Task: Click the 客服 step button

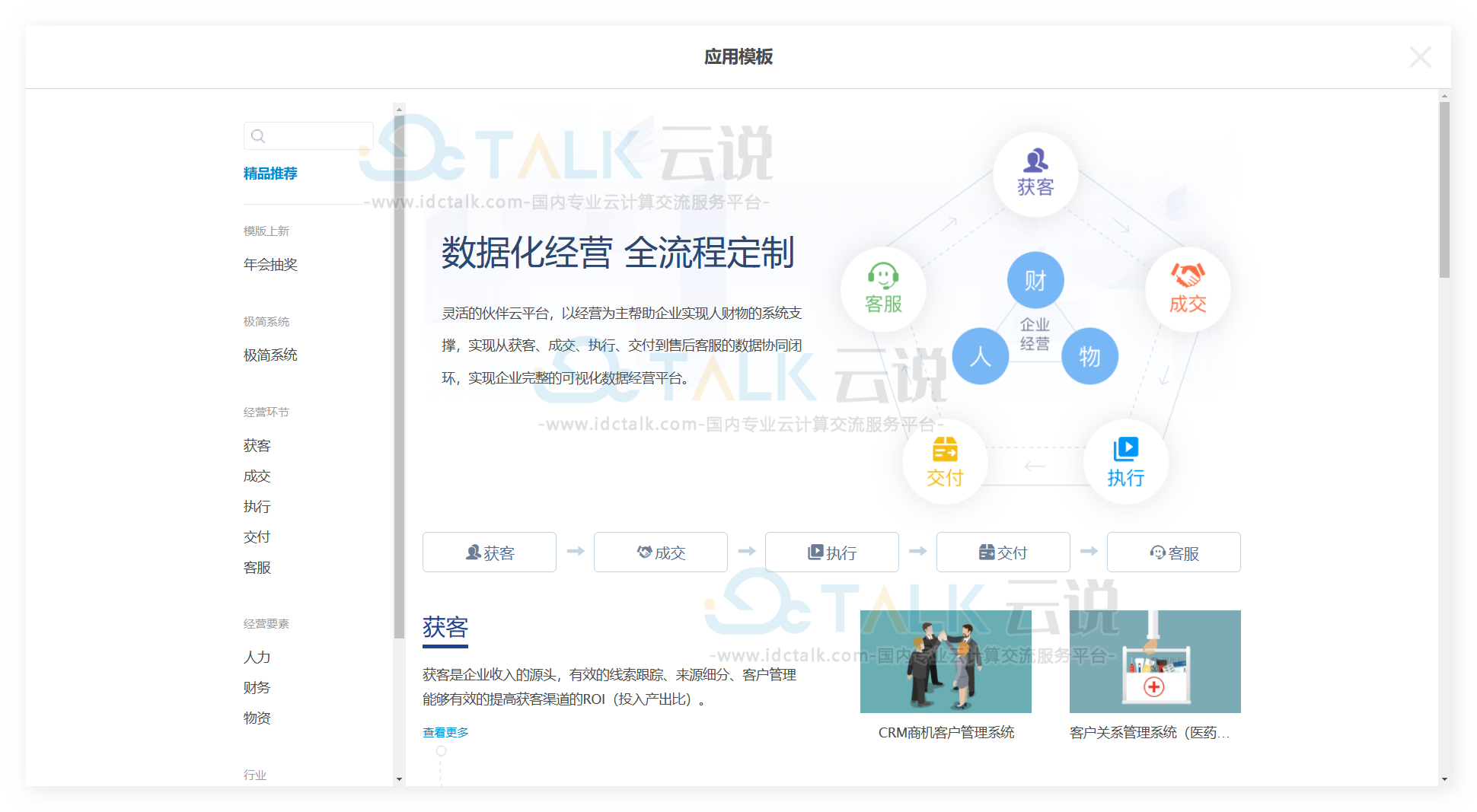Action: pyautogui.click(x=1174, y=552)
